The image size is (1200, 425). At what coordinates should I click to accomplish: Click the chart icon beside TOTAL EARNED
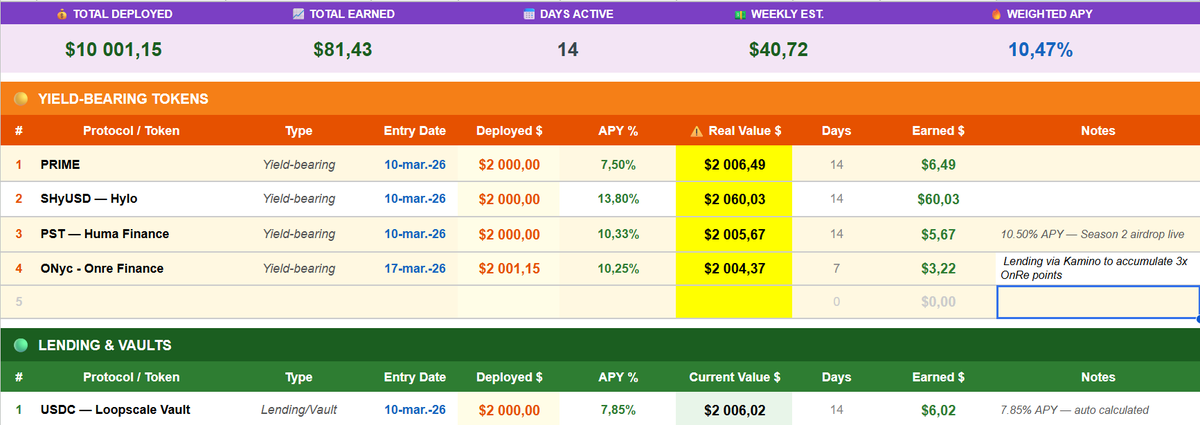coord(298,14)
